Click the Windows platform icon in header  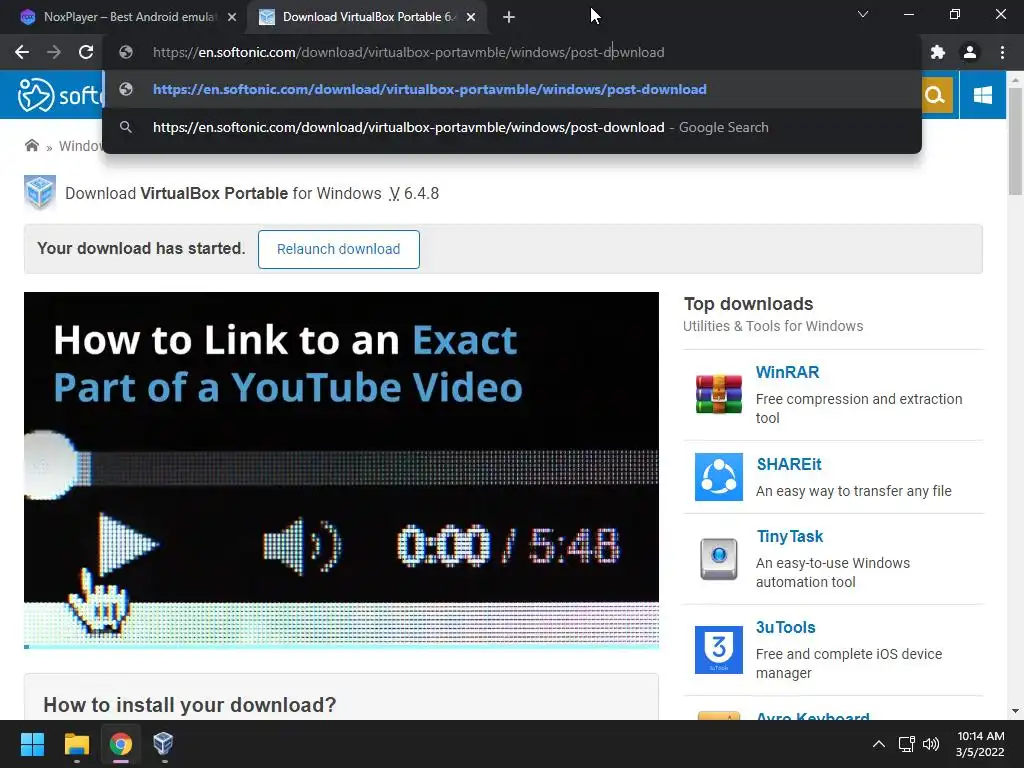click(982, 95)
